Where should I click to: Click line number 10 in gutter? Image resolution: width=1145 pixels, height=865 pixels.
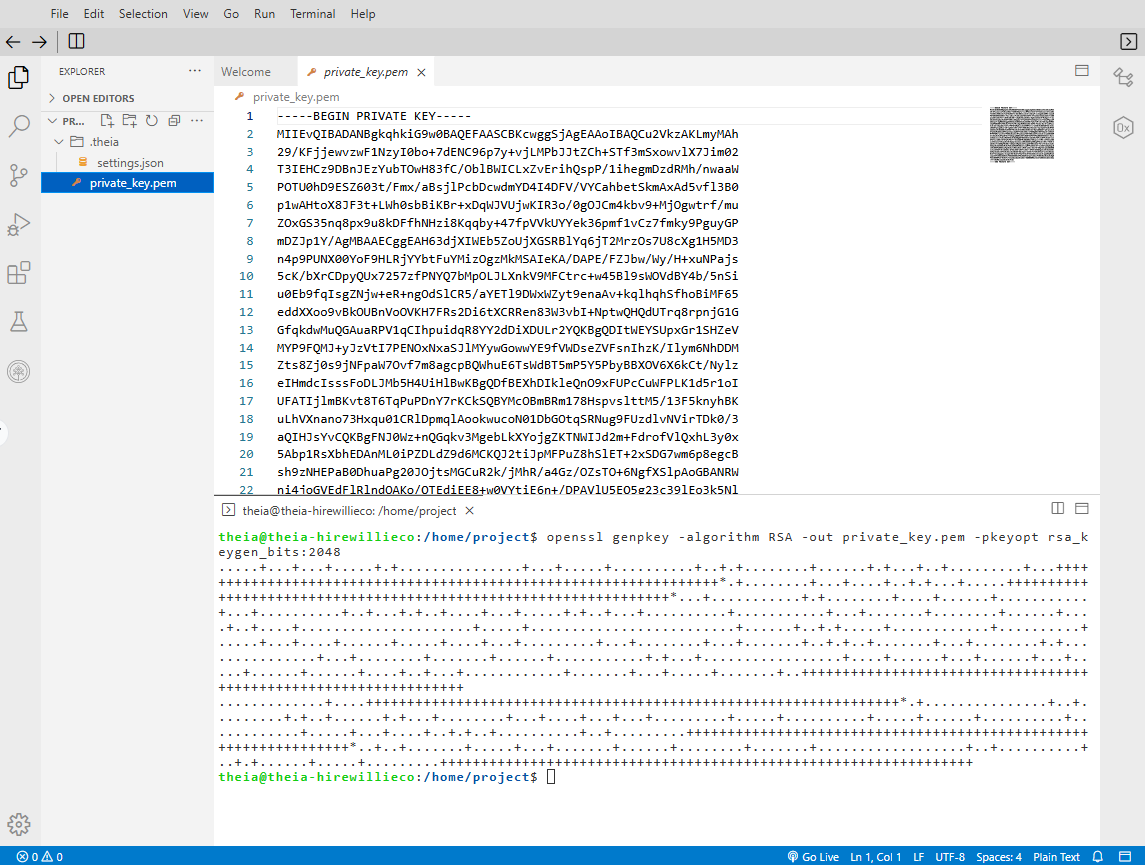coord(246,276)
